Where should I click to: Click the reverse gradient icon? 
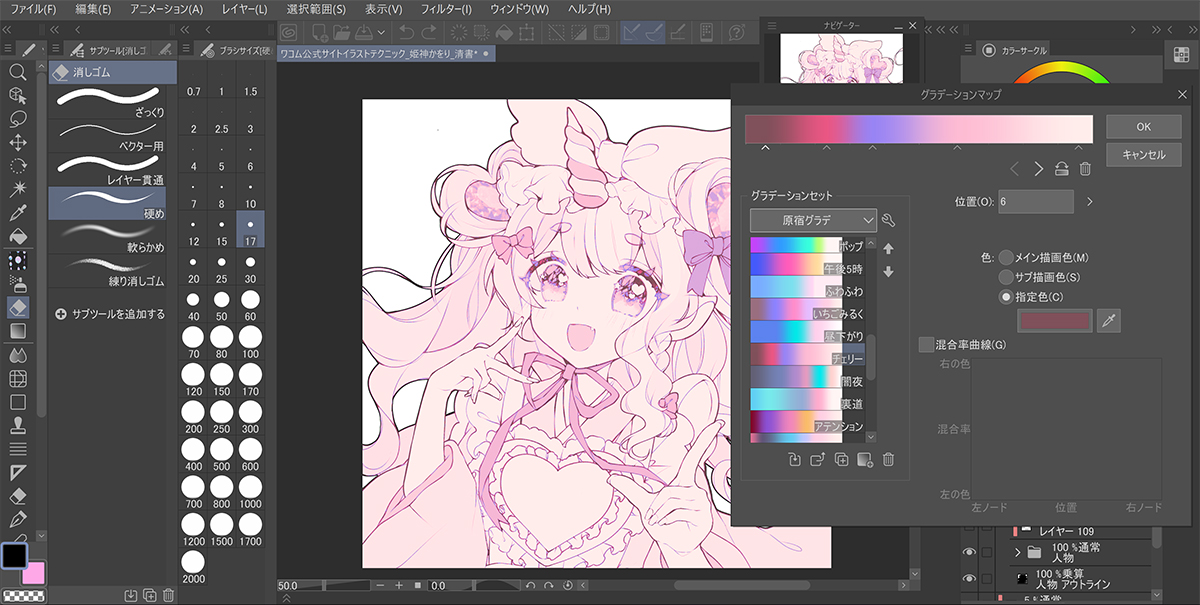point(1062,169)
